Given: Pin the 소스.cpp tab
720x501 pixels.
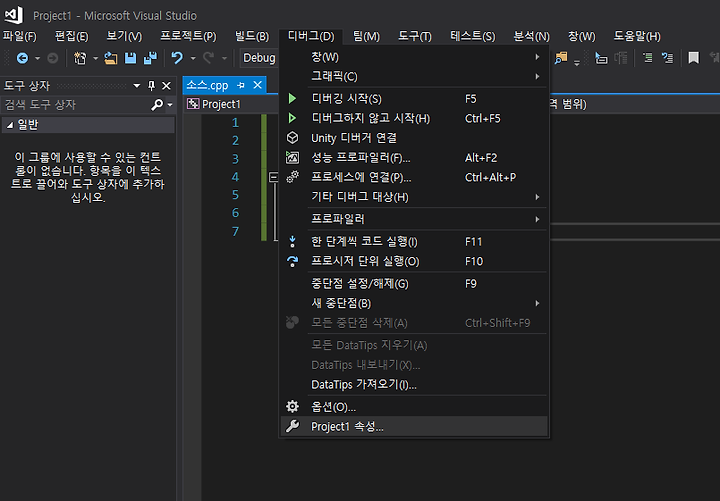Looking at the screenshot, I should point(241,85).
